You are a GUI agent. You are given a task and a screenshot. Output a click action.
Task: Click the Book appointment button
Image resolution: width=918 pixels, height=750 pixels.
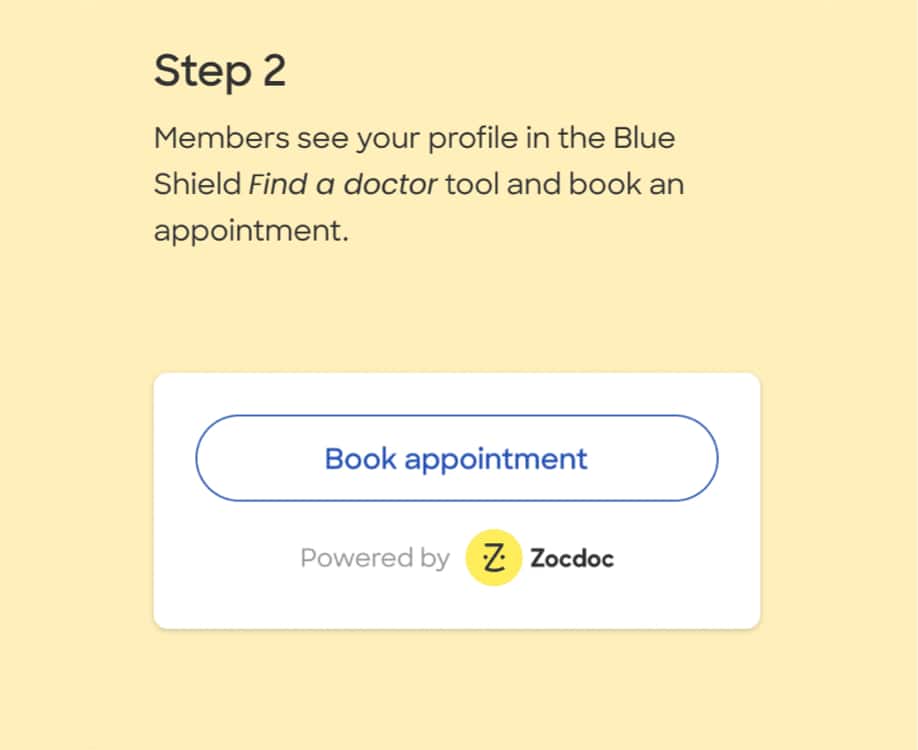click(x=456, y=458)
